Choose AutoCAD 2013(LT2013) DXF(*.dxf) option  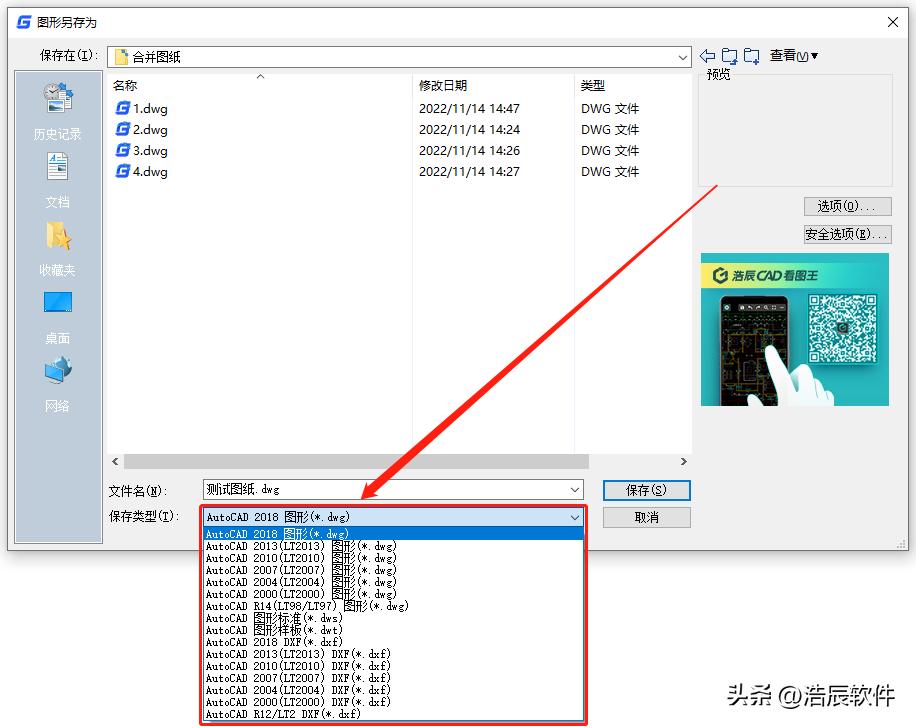pos(394,654)
